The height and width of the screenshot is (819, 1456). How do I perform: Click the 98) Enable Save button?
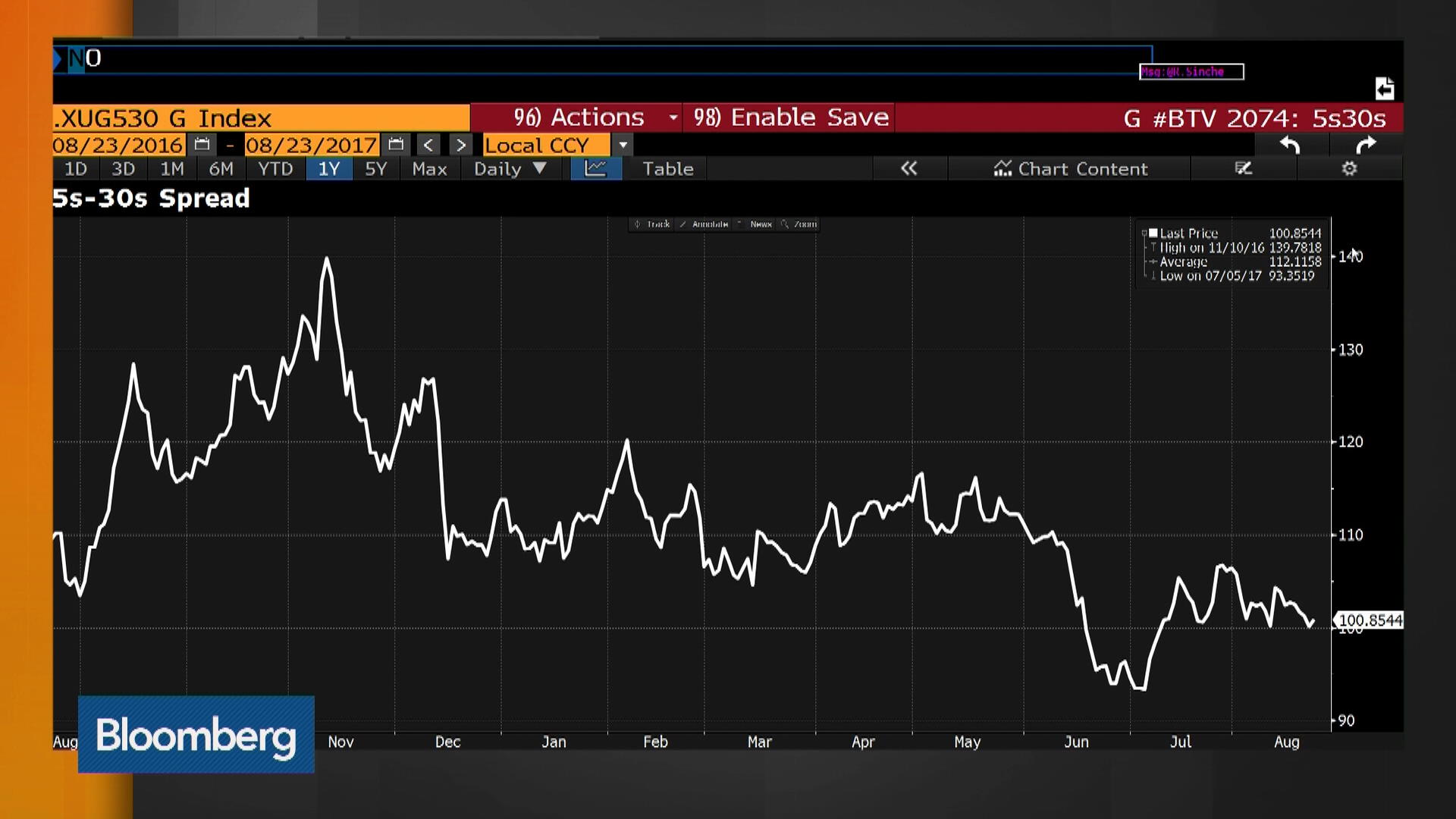click(789, 118)
